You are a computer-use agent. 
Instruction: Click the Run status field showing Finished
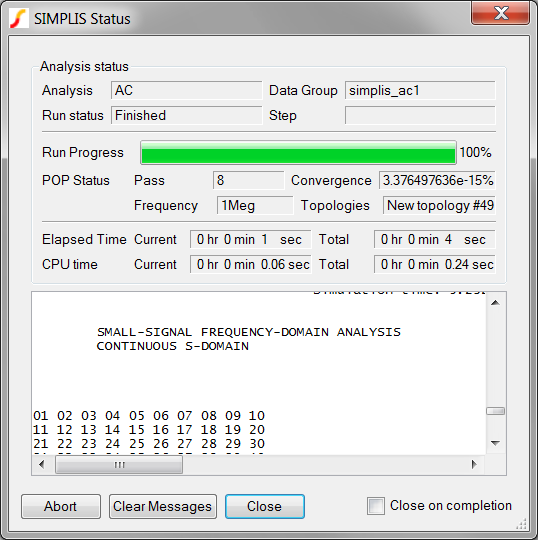[186, 115]
